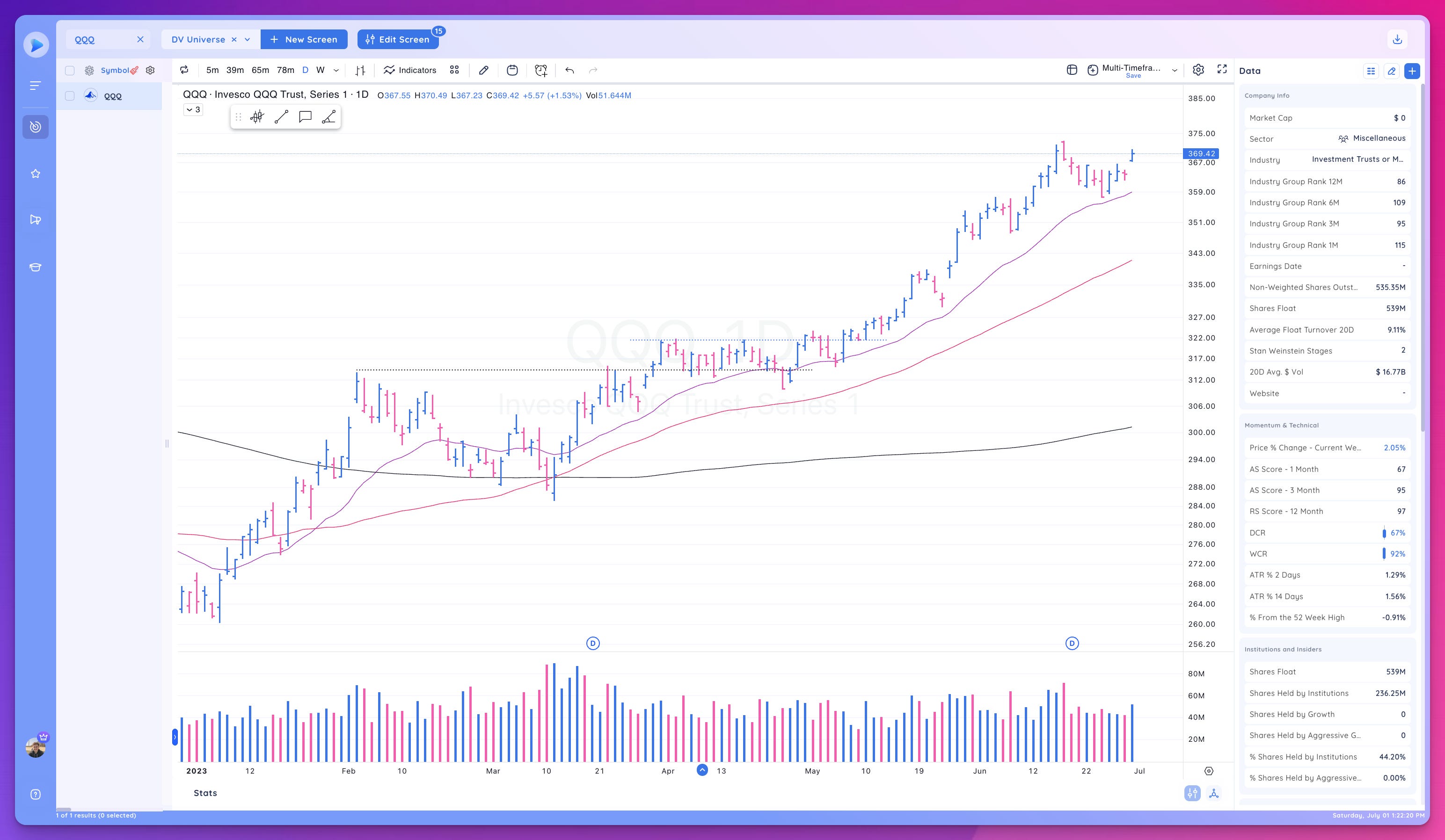Select the trendline tool on the floating toolbar
The height and width of the screenshot is (840, 1445).
click(x=281, y=117)
